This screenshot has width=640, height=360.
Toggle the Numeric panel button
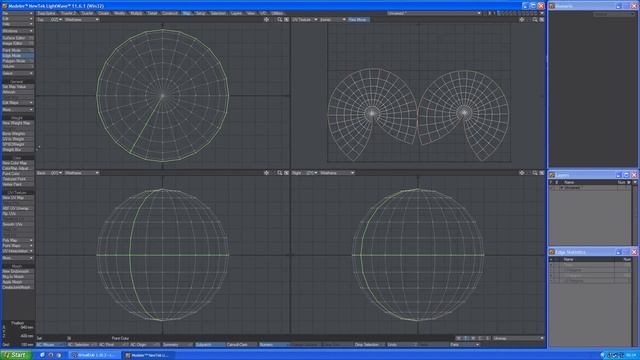point(274,345)
